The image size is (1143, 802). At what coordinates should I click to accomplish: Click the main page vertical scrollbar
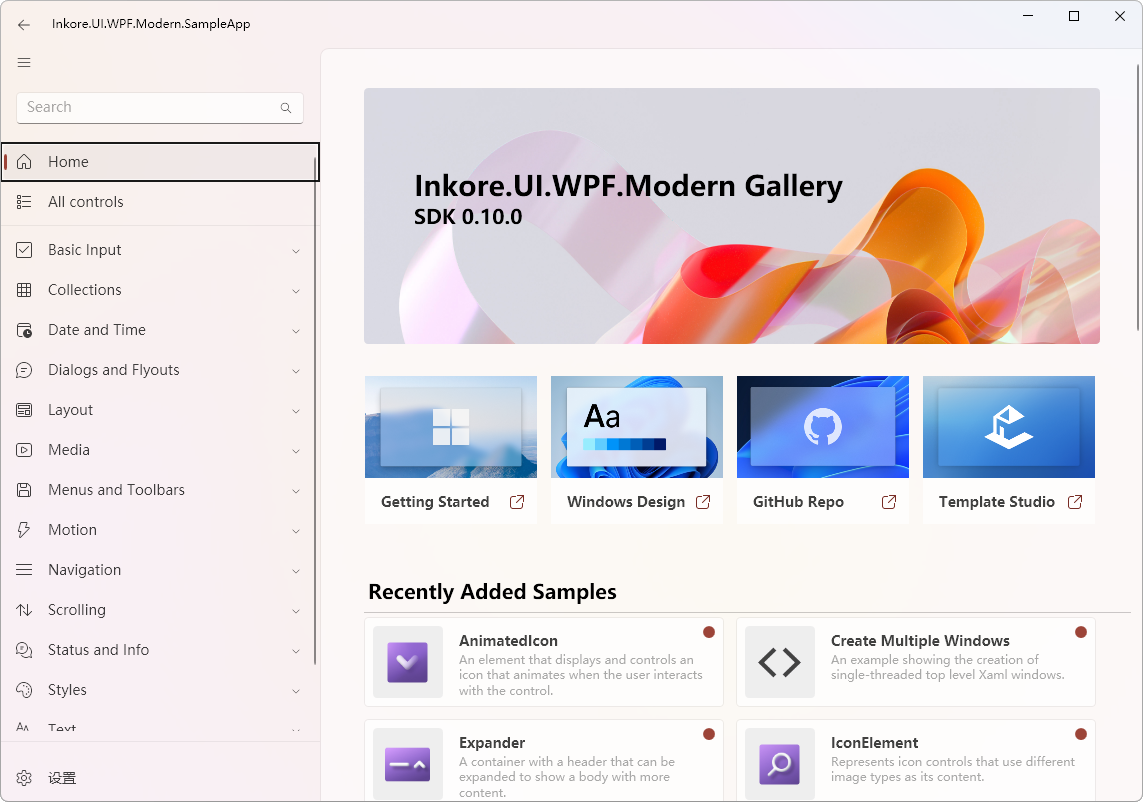tap(1137, 197)
